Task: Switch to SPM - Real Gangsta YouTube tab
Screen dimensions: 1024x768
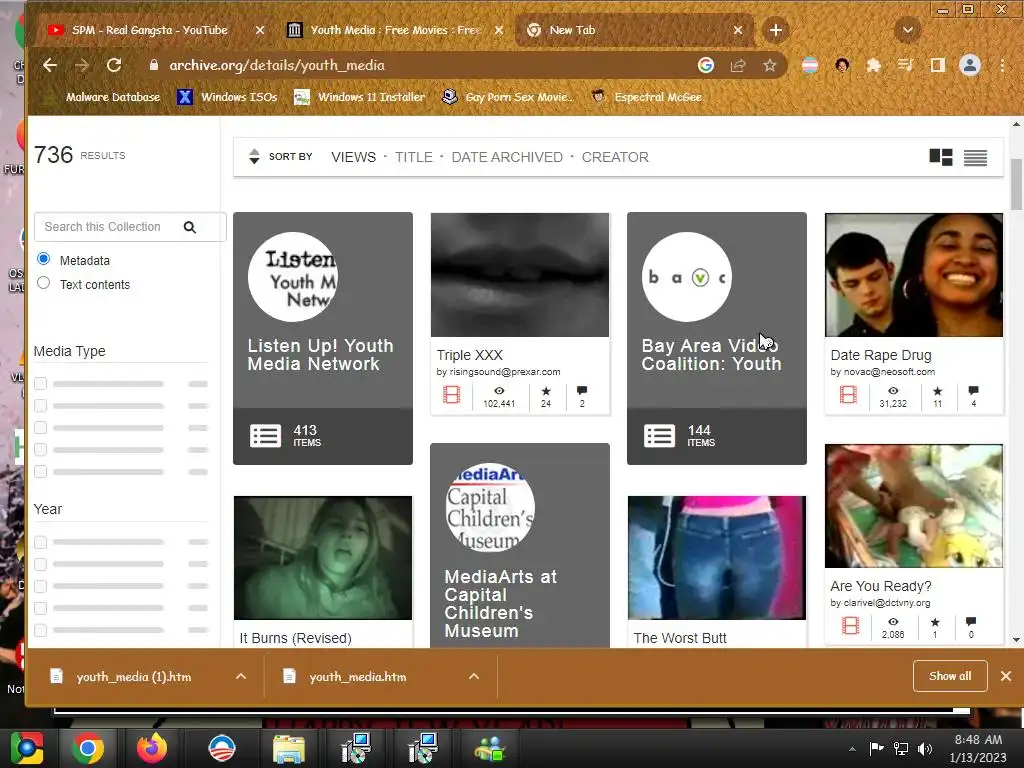Action: click(150, 30)
